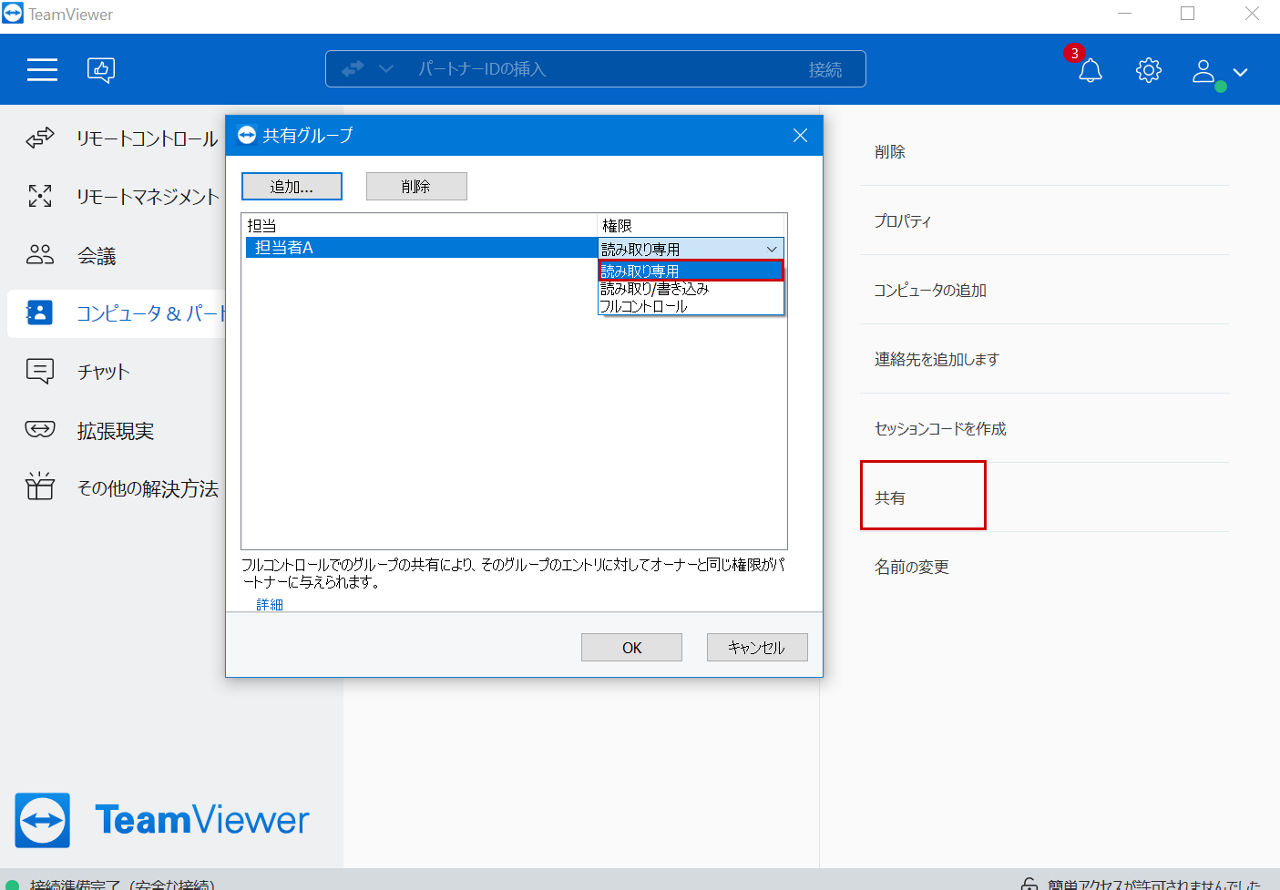
Task: Click 削除 in the right action panel
Action: (x=890, y=152)
